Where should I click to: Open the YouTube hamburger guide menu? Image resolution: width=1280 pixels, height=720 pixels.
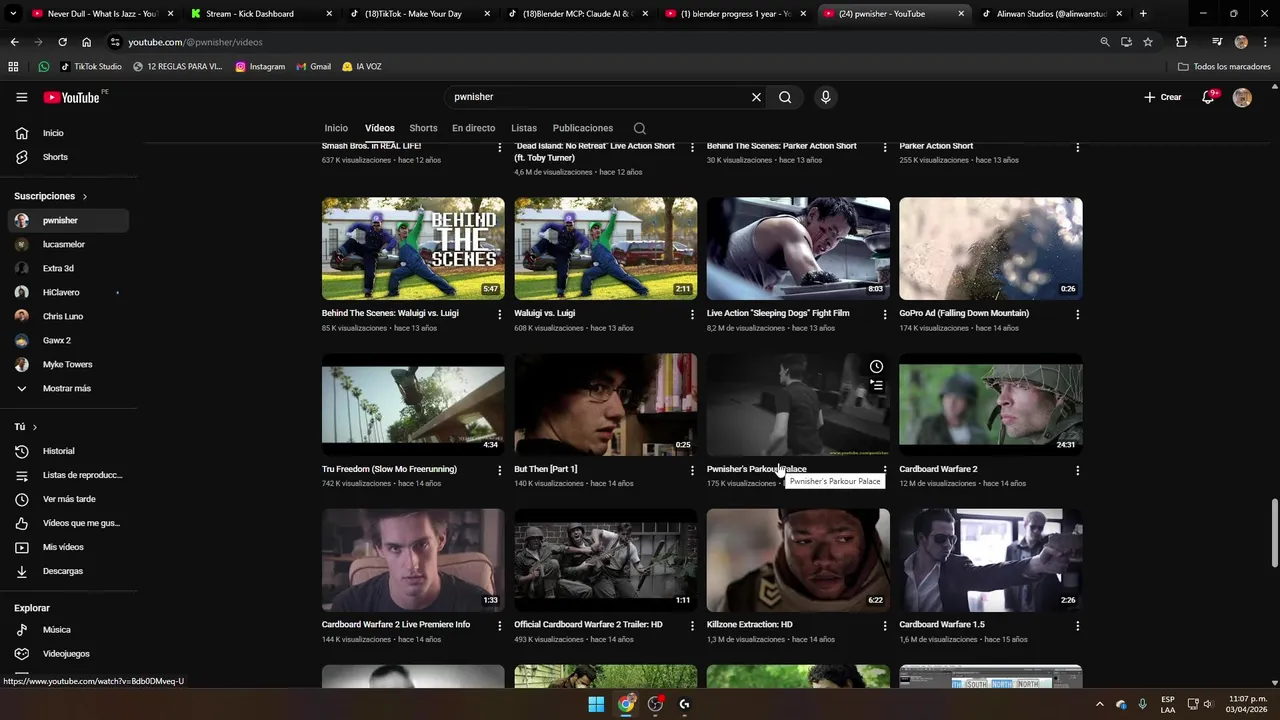click(x=21, y=97)
